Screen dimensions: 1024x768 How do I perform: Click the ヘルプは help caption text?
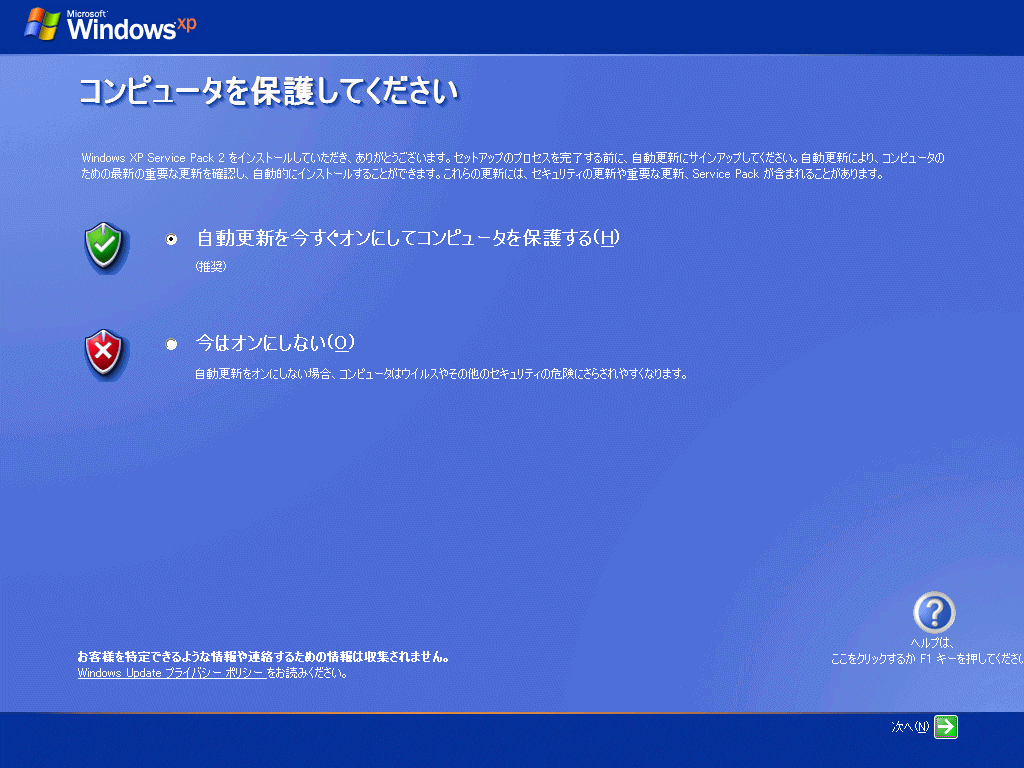pos(931,643)
